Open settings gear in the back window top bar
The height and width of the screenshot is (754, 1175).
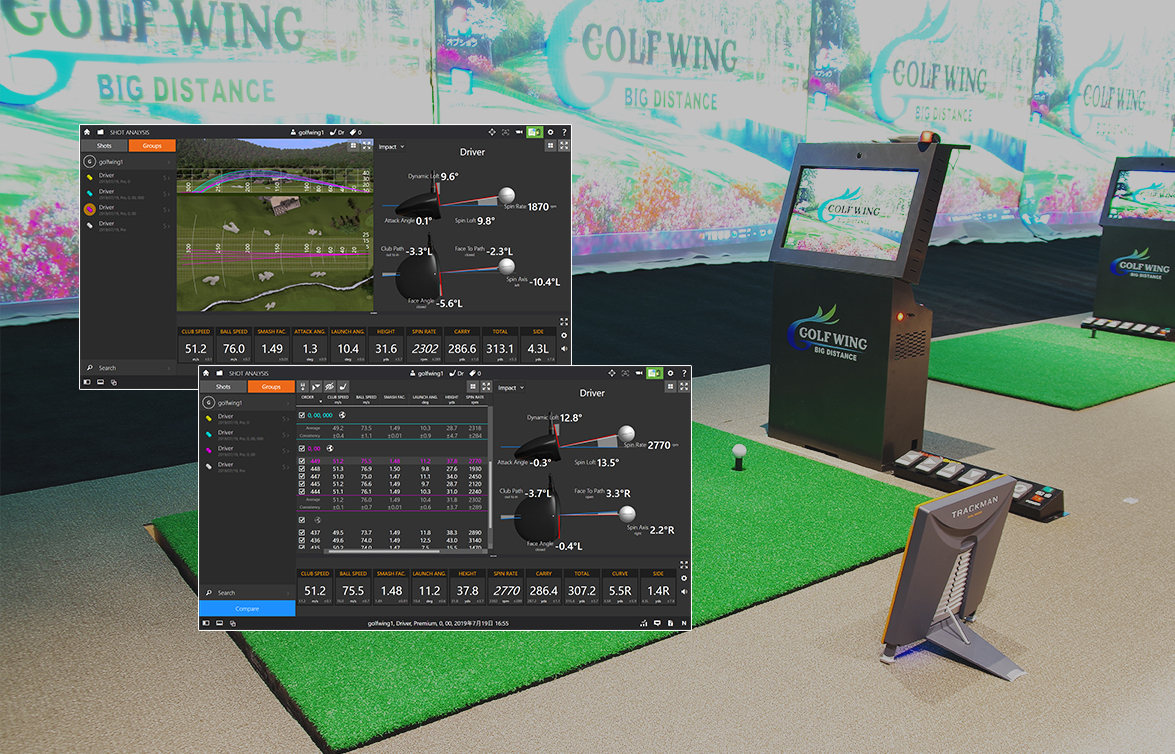551,132
